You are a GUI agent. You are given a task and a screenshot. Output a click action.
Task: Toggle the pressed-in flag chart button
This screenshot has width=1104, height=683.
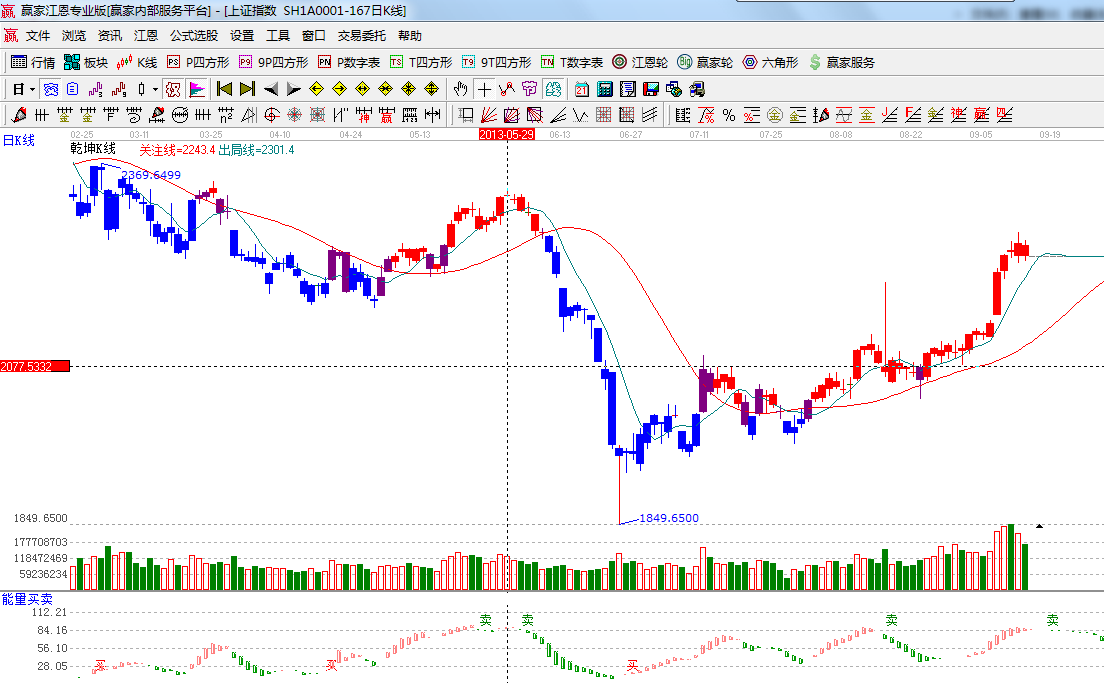click(196, 89)
